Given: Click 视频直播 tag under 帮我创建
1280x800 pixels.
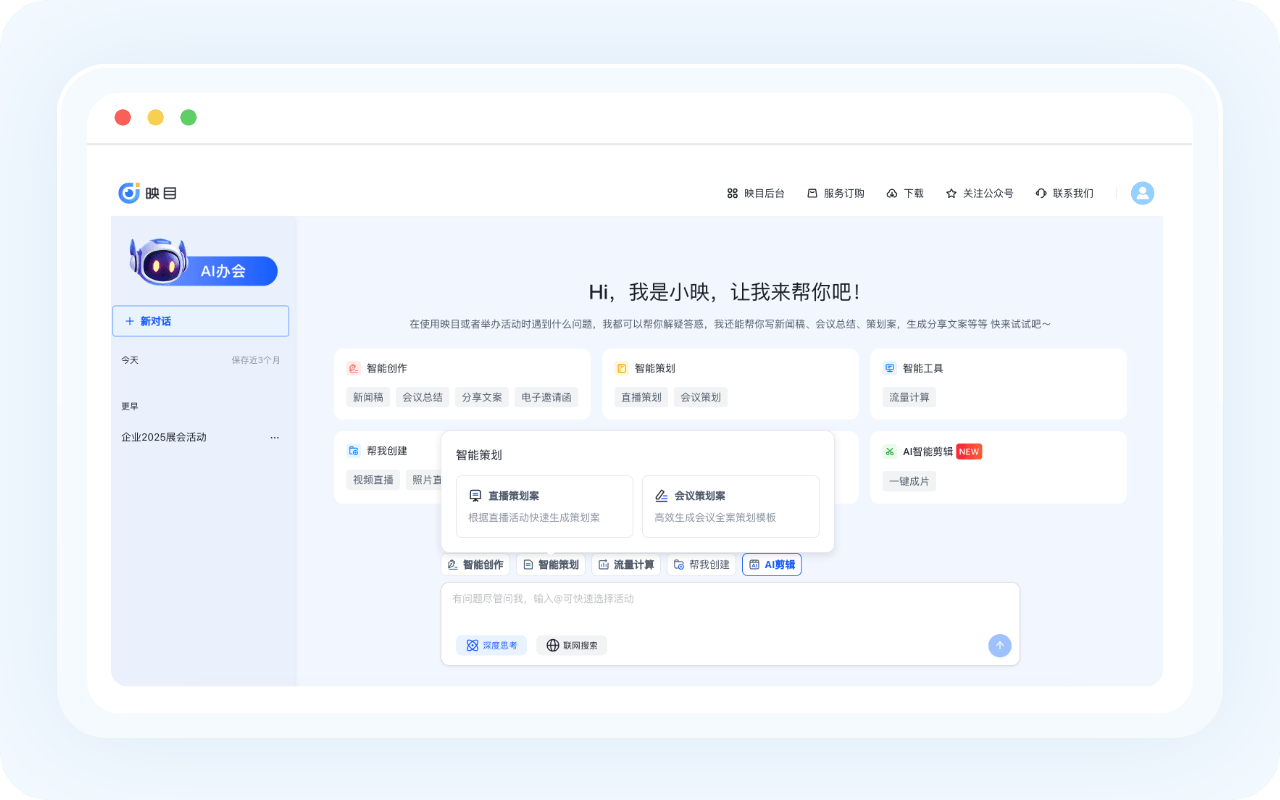Looking at the screenshot, I should (373, 480).
